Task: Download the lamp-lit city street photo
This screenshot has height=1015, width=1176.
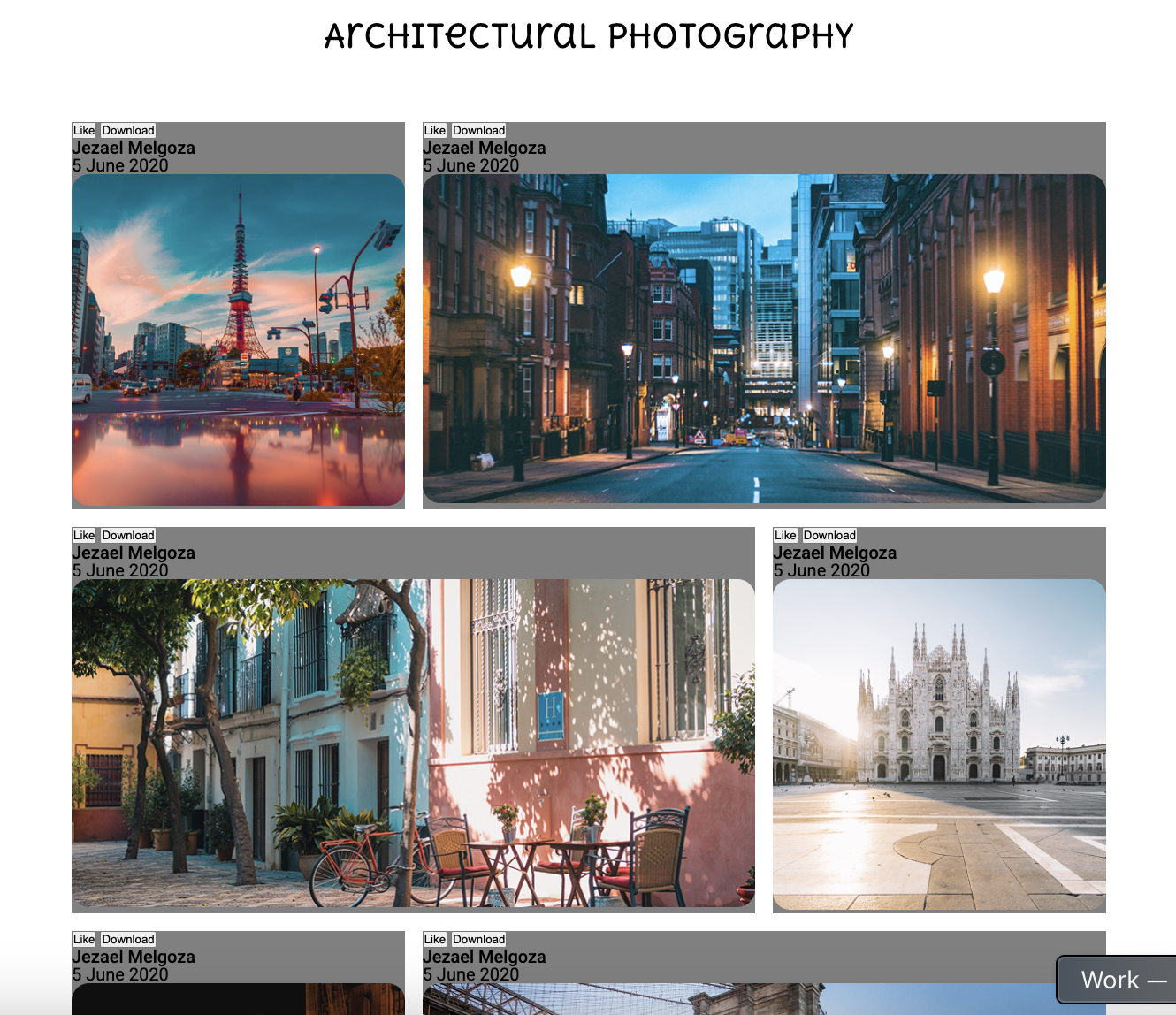Action: point(479,130)
